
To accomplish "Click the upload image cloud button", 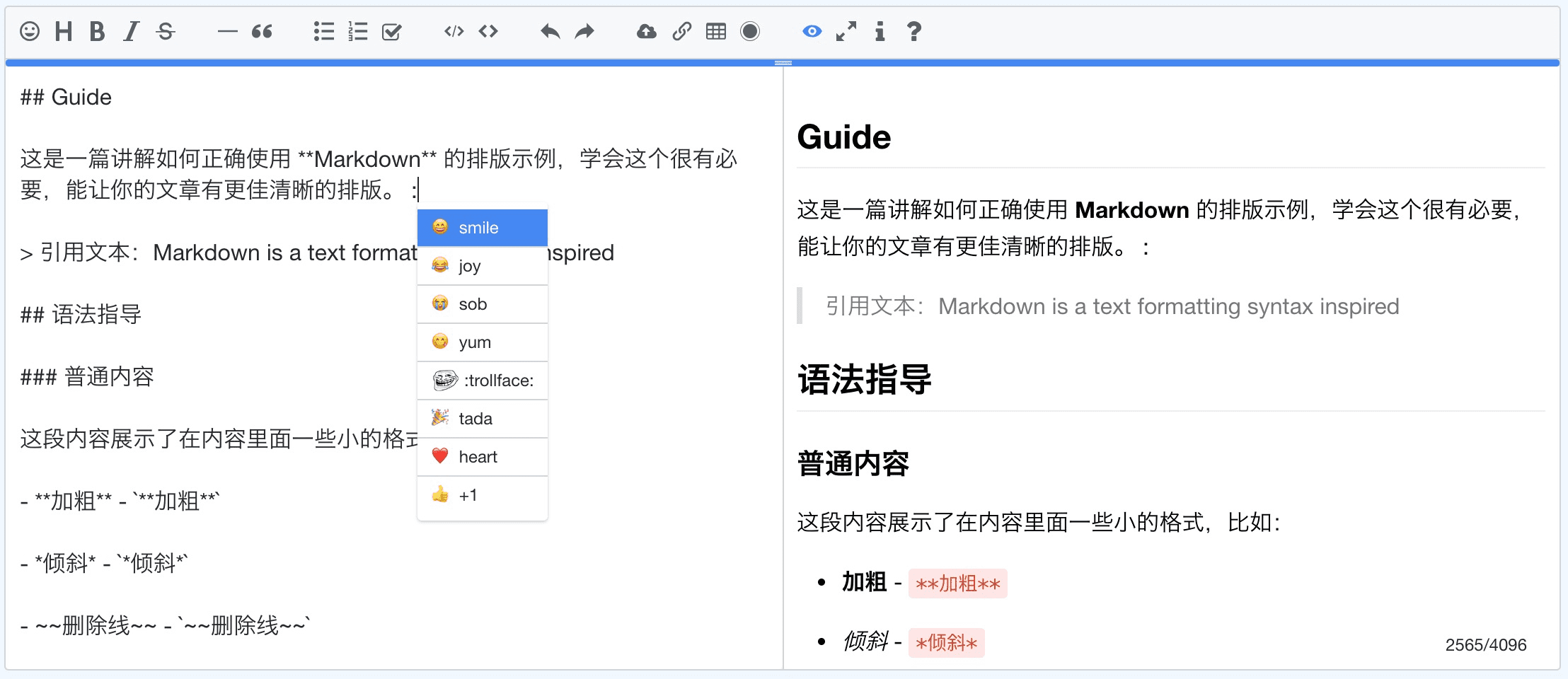I will point(646,31).
